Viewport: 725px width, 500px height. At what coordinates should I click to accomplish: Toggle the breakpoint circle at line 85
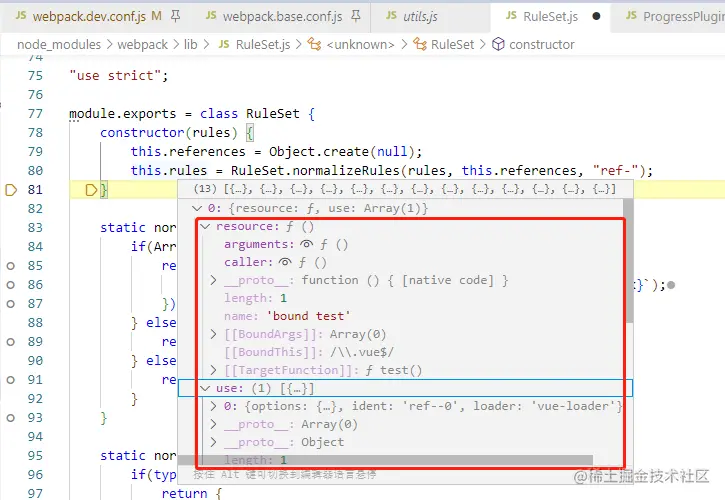pos(11,266)
